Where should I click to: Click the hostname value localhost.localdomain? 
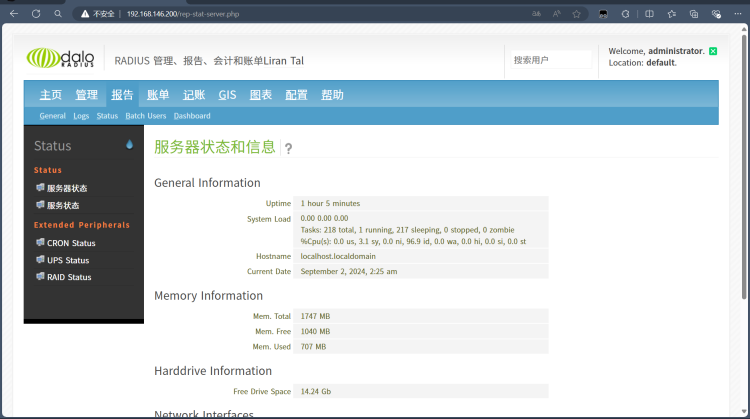pyautogui.click(x=338, y=256)
